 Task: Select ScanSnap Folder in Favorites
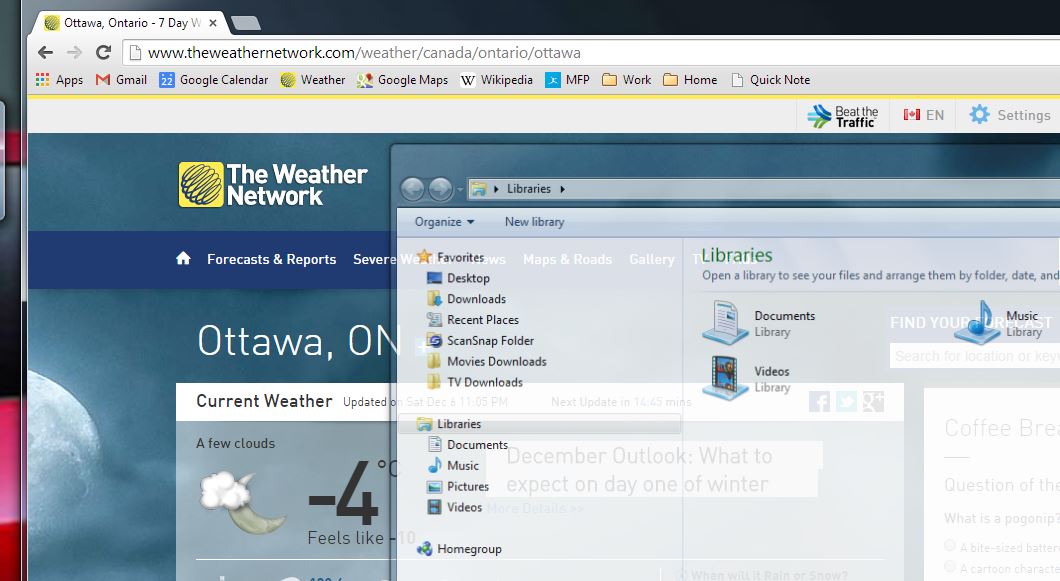coord(489,341)
